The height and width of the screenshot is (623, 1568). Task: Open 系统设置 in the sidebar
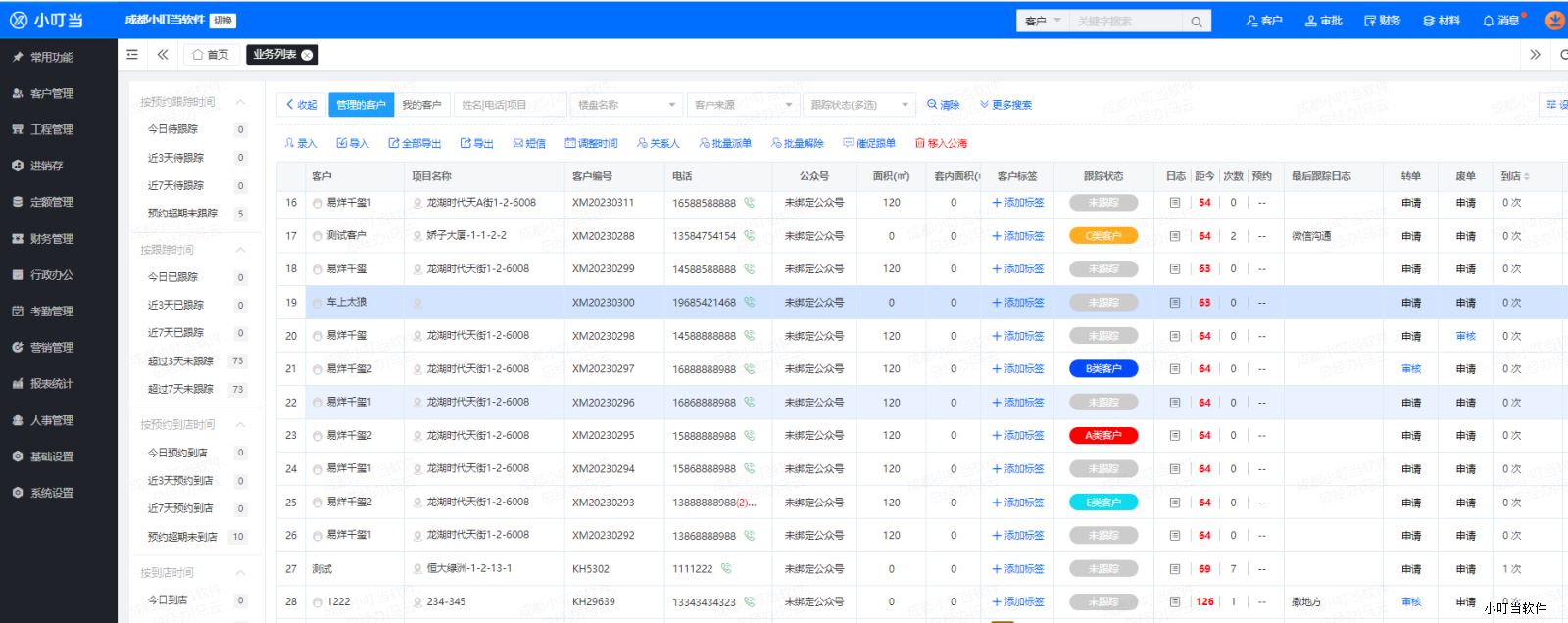(x=52, y=494)
